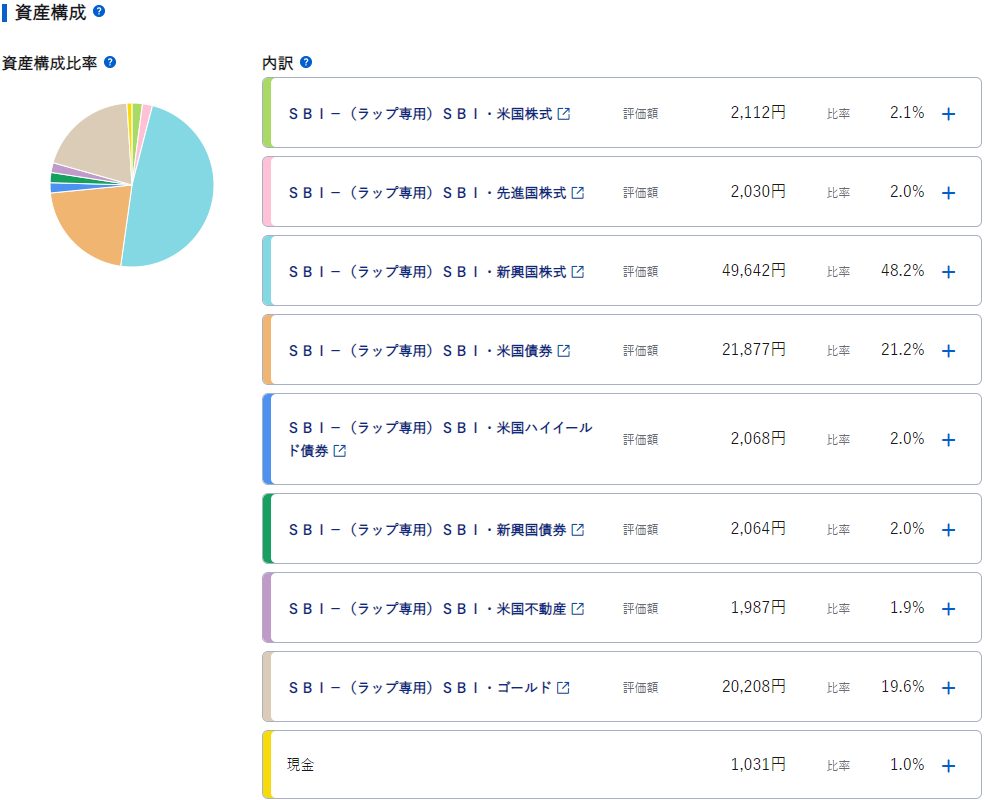Expand the SBI・米国不動産 1.9% row
Viewport: 985px width, 800px height.
[949, 608]
